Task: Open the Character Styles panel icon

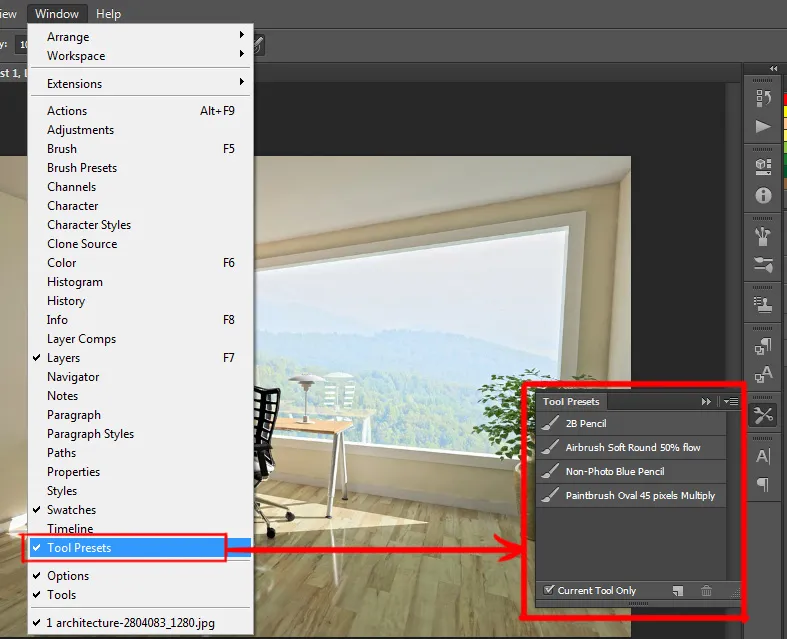Action: pos(763,374)
